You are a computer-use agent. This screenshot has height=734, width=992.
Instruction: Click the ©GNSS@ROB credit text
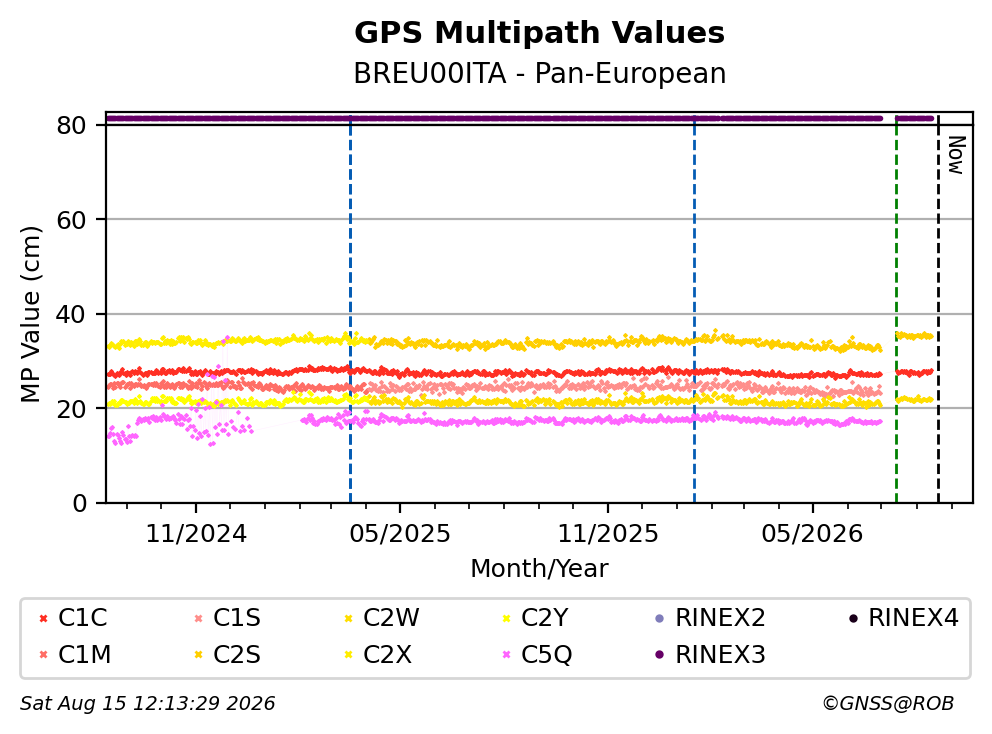click(888, 703)
